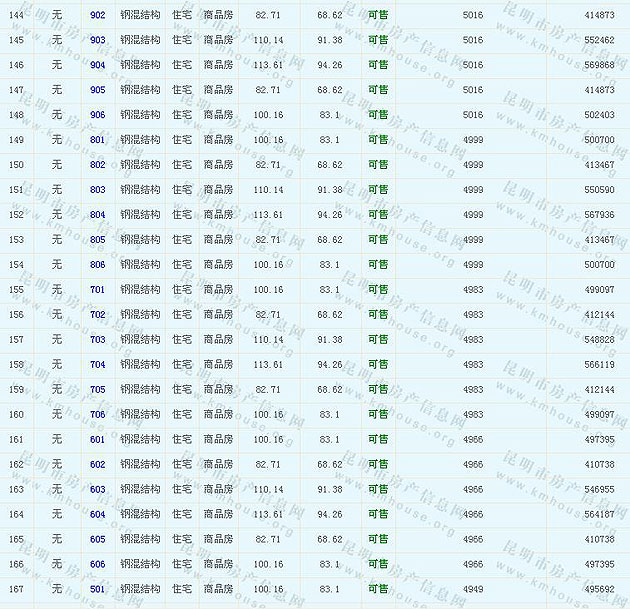
Task: Select total price 569868 cell
Action: coord(598,65)
